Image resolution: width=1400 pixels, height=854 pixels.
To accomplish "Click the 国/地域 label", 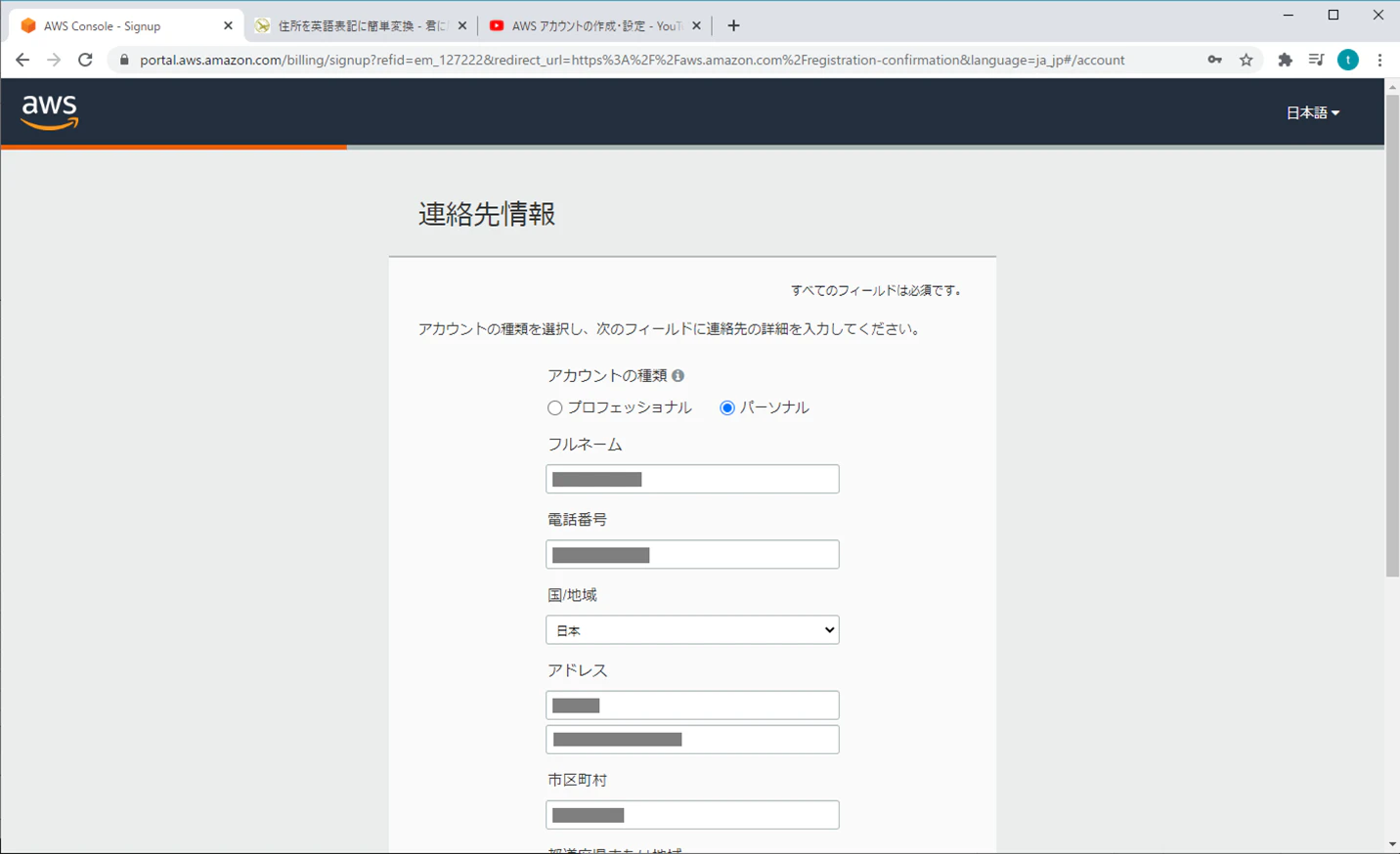I will click(x=572, y=595).
